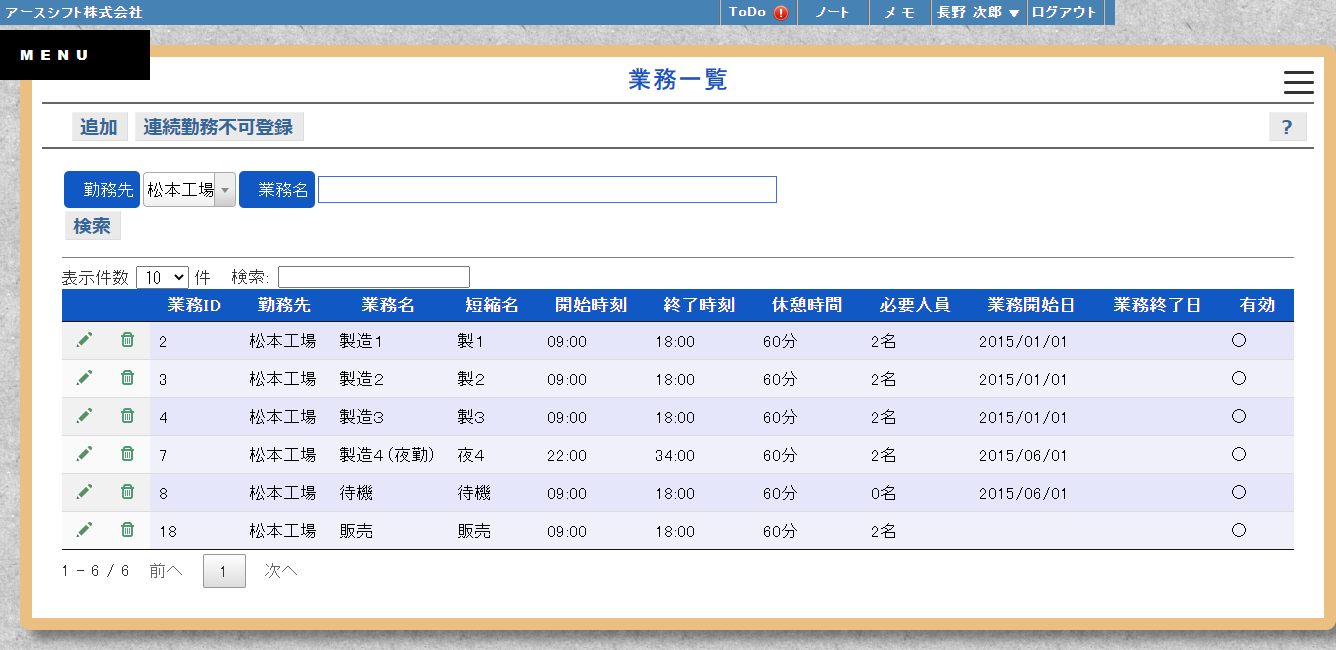Open the ノート menu item

833,13
